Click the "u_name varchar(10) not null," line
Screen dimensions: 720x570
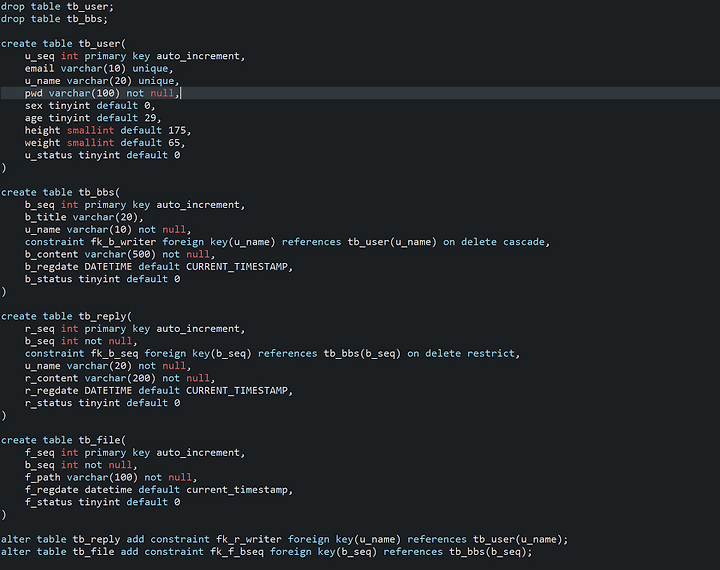point(108,230)
